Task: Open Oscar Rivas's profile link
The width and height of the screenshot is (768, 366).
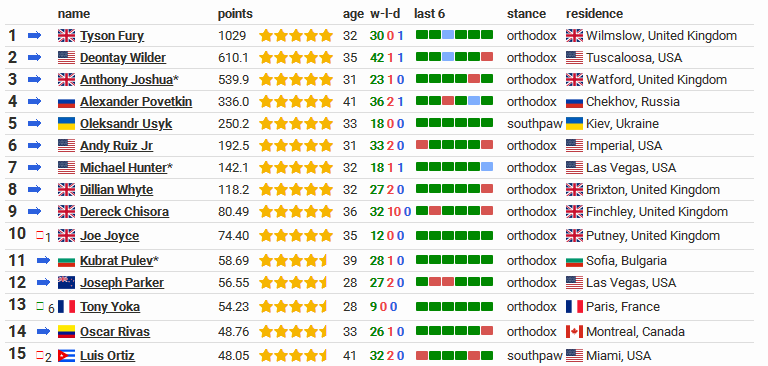Action: [x=115, y=332]
